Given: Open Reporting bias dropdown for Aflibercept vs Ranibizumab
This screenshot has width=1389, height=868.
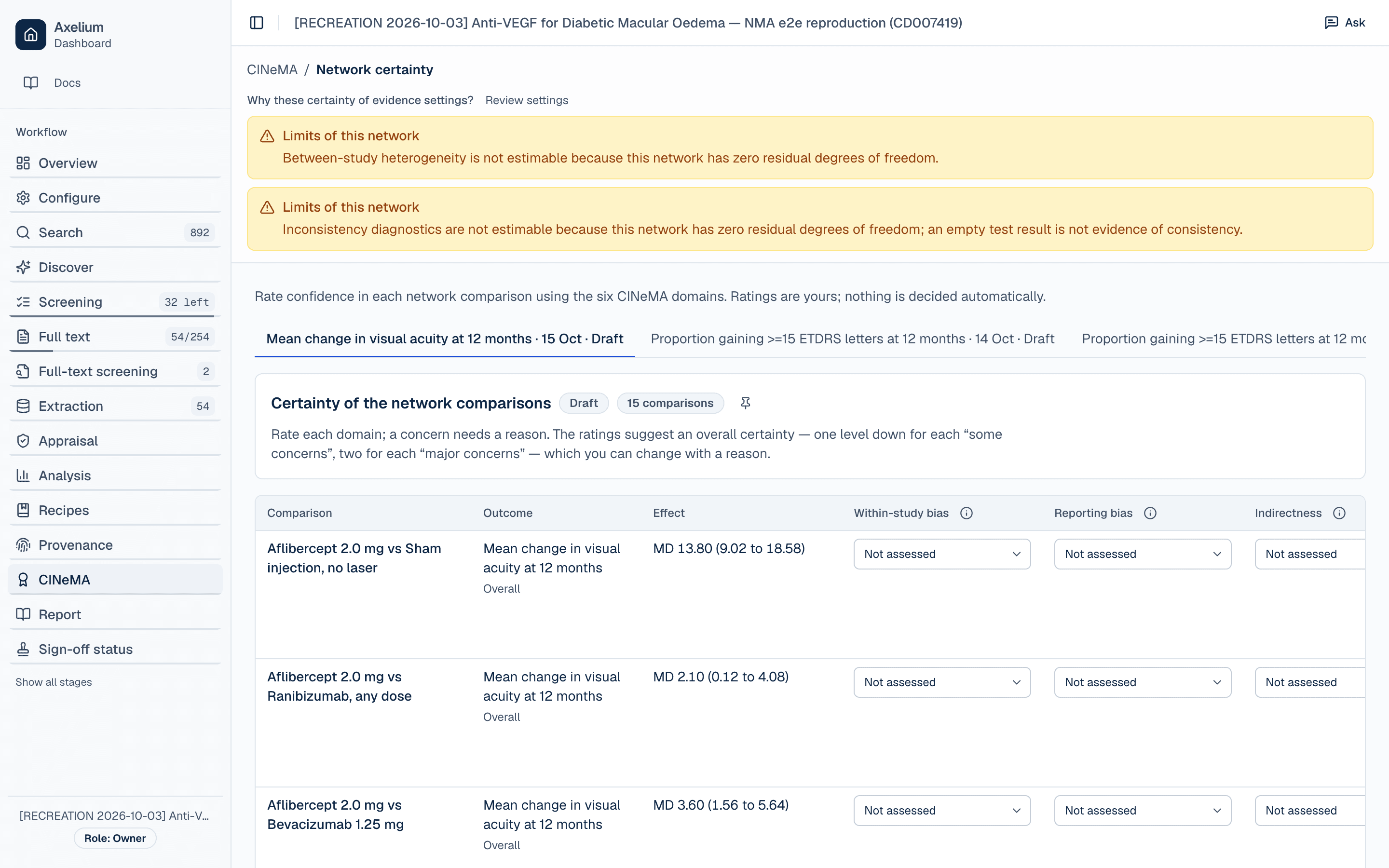Looking at the screenshot, I should [x=1142, y=682].
